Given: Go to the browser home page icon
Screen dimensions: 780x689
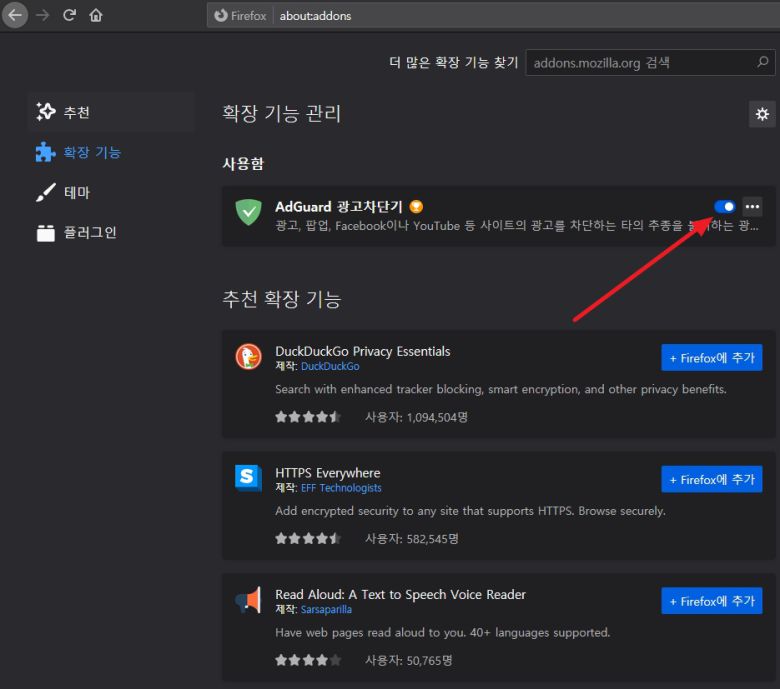Looking at the screenshot, I should (96, 16).
